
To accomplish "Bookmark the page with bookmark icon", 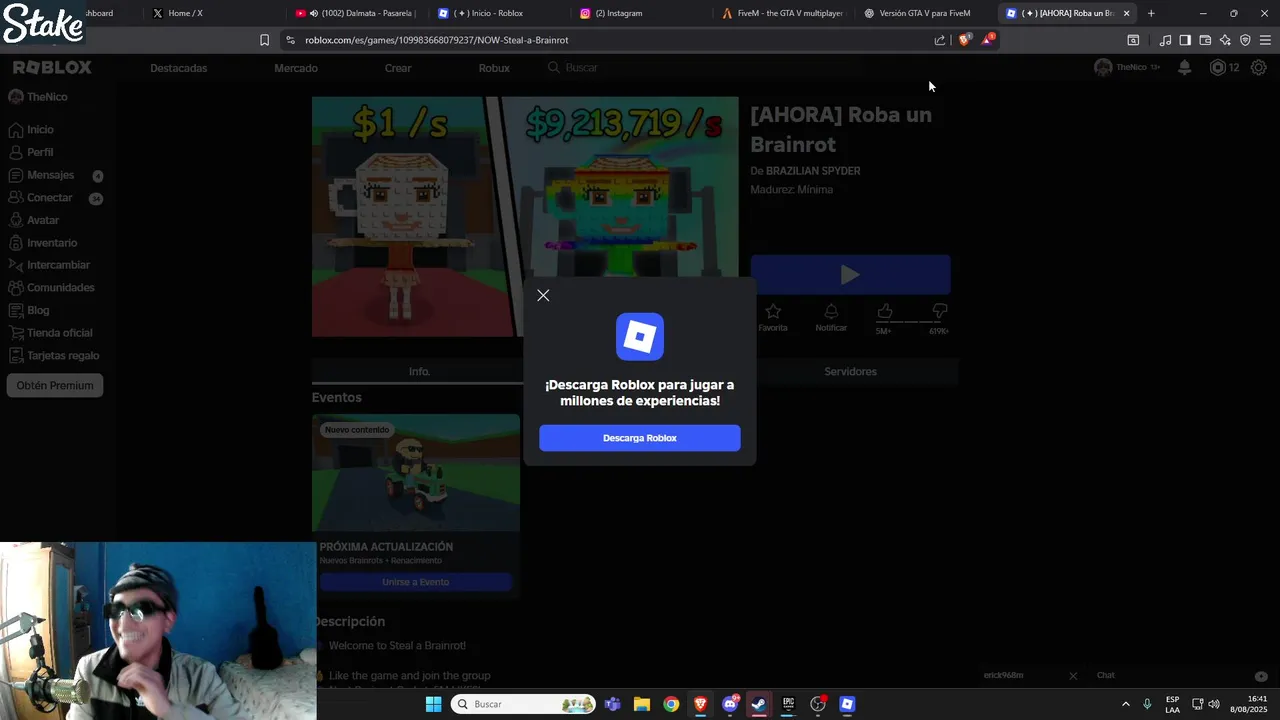I will point(264,40).
